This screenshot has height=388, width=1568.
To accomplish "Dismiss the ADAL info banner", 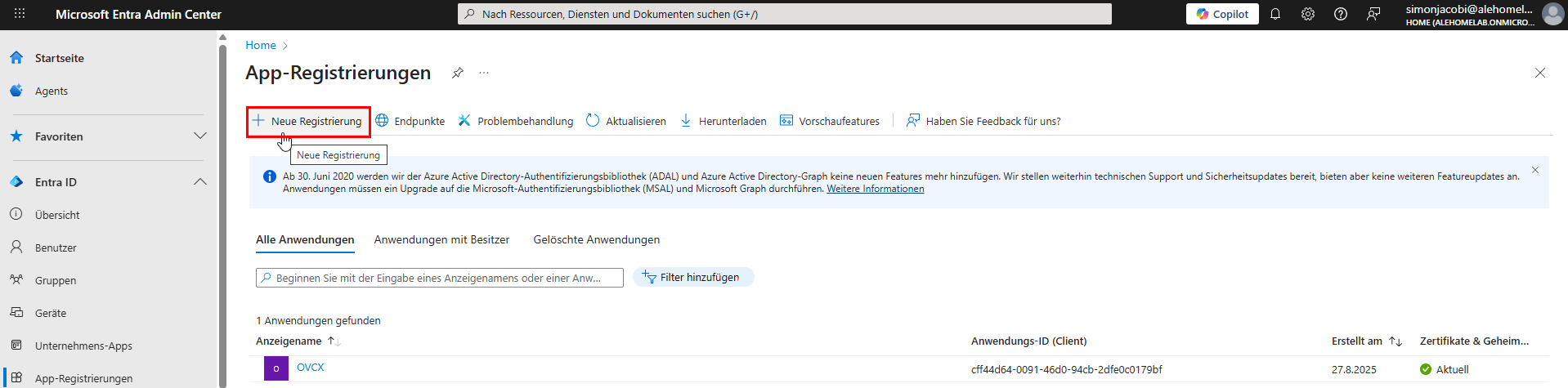I will 1534,170.
